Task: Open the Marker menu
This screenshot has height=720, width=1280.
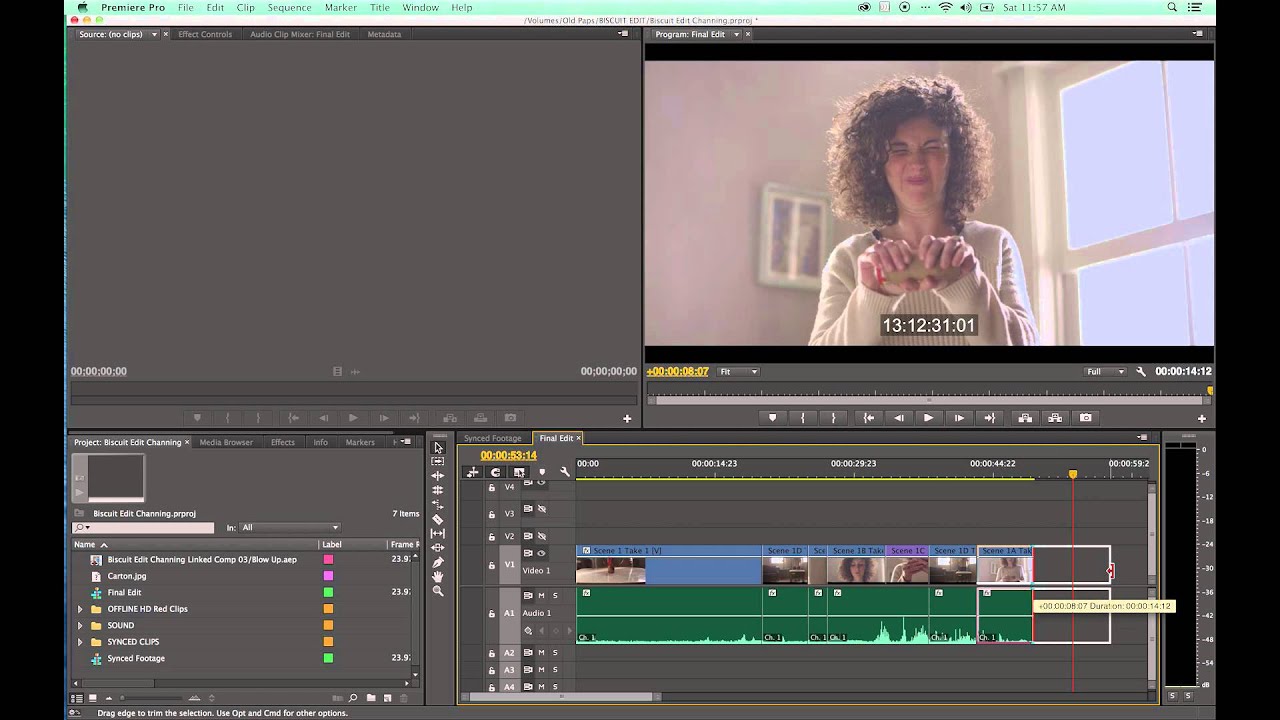Action: pyautogui.click(x=340, y=7)
